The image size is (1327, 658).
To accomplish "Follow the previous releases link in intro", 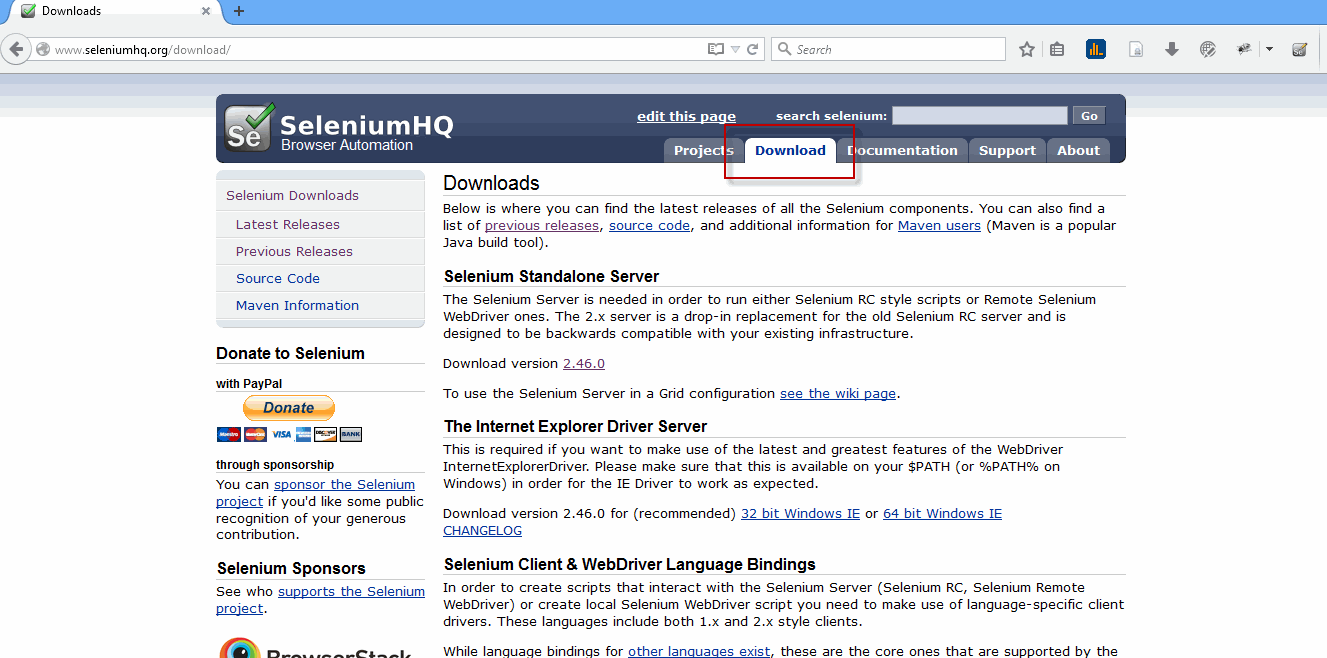I will coord(542,226).
